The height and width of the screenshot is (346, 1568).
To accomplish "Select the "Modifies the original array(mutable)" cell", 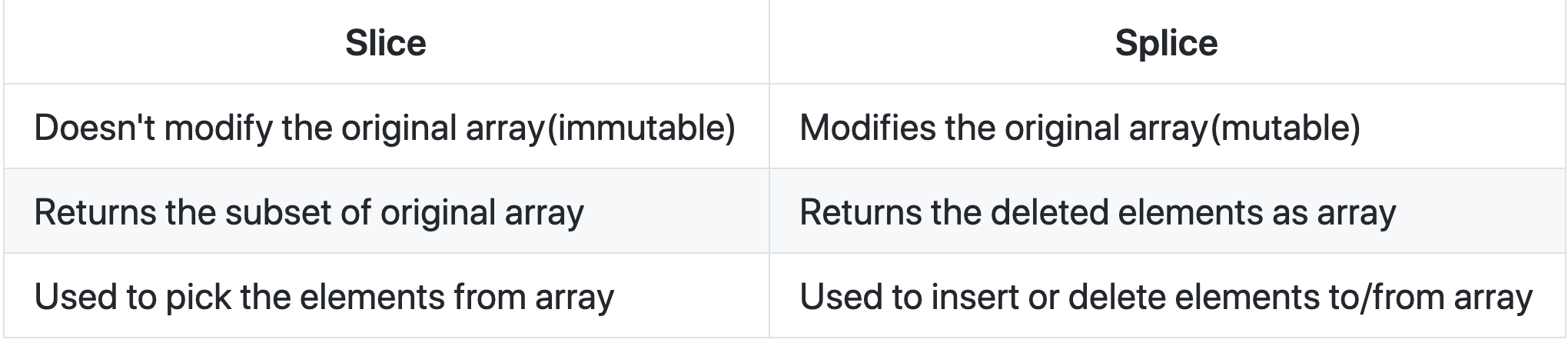I will pos(1167,127).
